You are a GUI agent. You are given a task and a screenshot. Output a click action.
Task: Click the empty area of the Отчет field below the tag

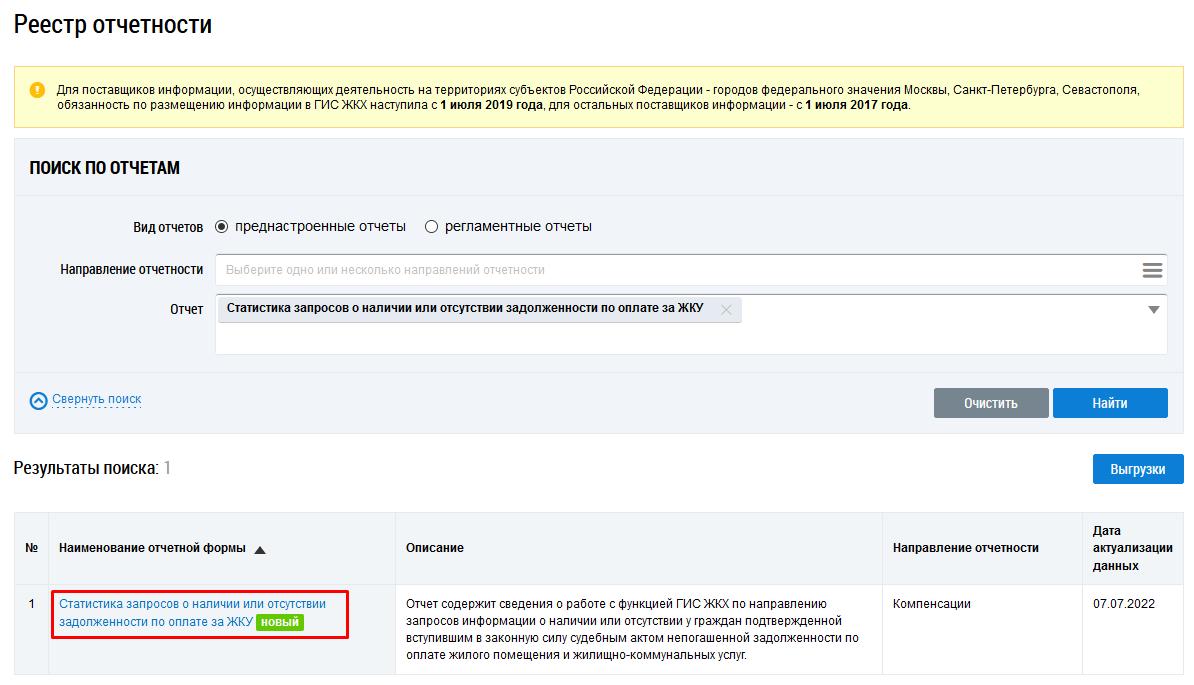point(690,339)
